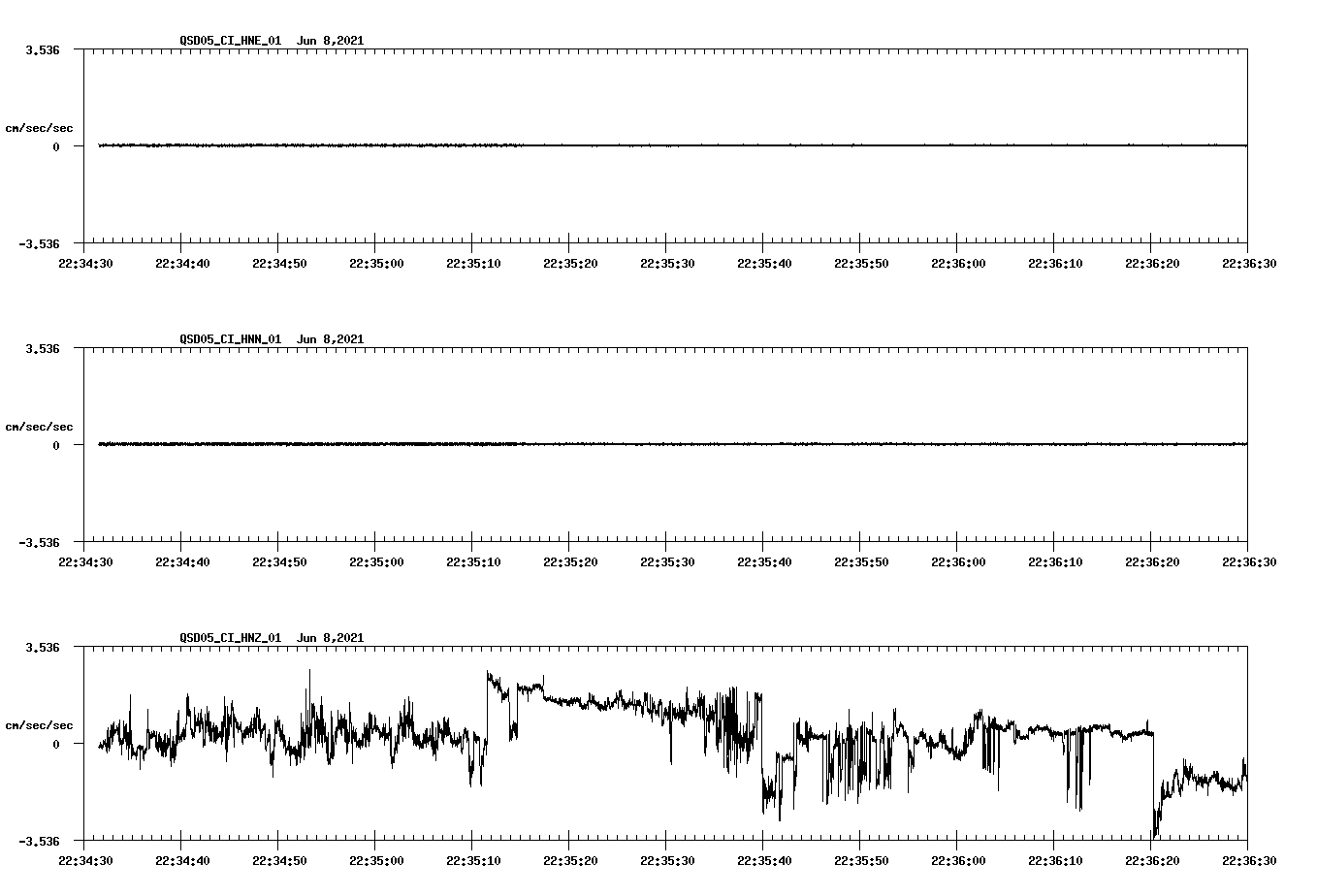Pick 22:35:00 time label under HNN plot
Viewport: 1317px width, 896px height.
pyautogui.click(x=376, y=562)
